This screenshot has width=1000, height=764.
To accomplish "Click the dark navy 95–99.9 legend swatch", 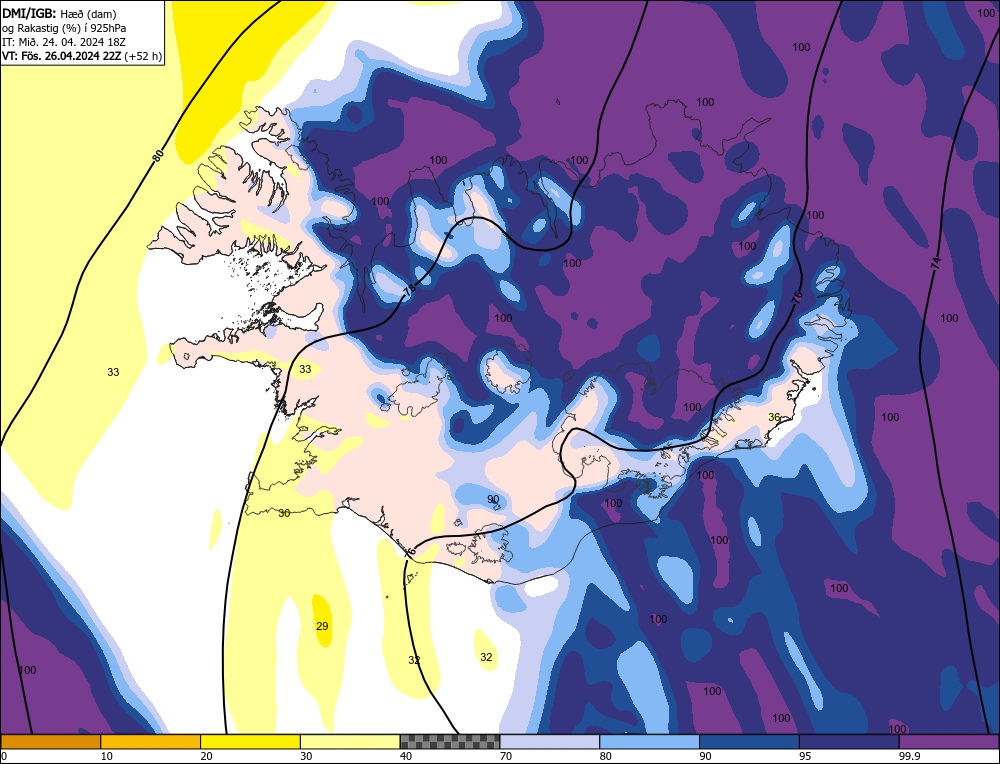I will pyautogui.click(x=849, y=741).
